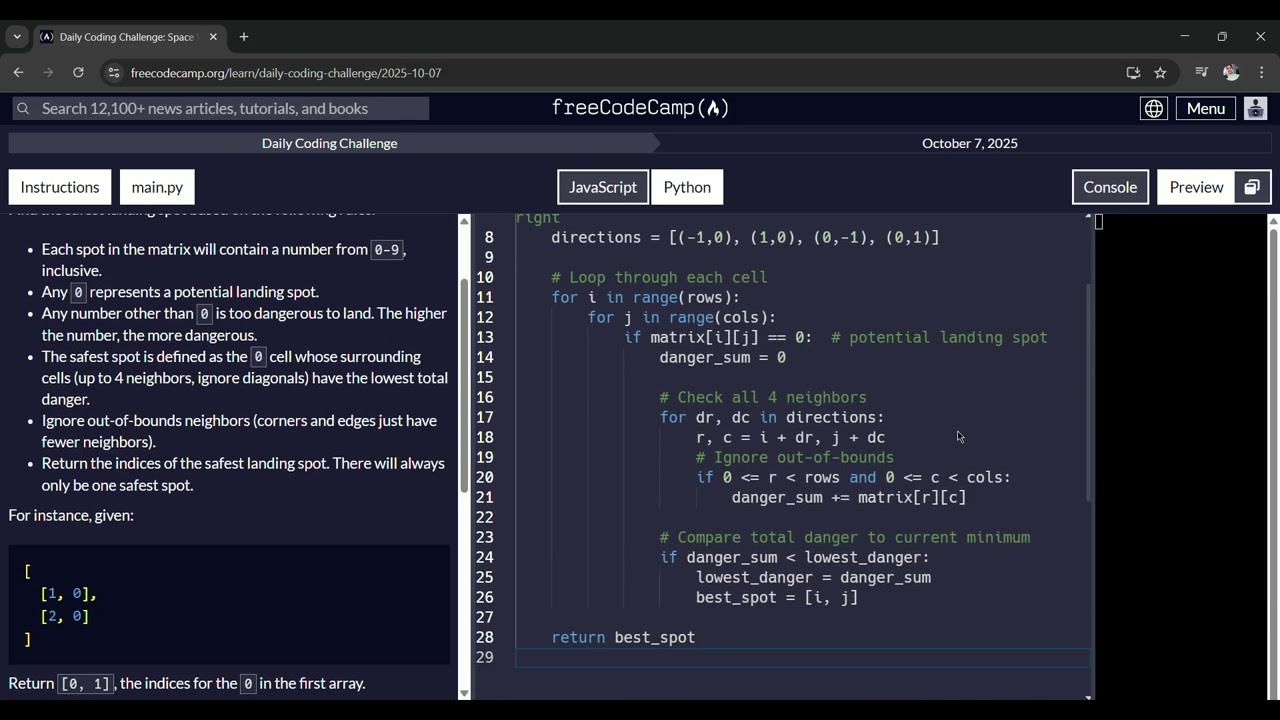Click line number 13 in the gutter
This screenshot has width=1280, height=720.
pos(485,337)
